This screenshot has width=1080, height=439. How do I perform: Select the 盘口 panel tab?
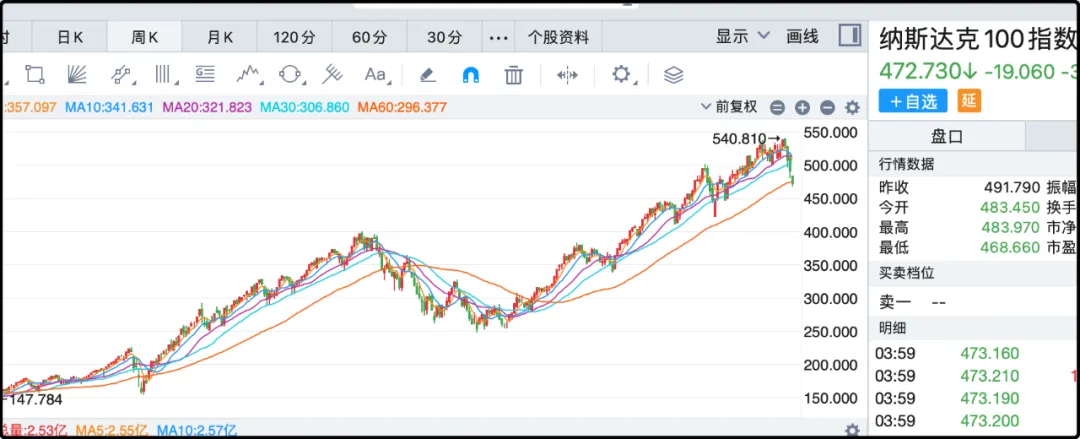[x=945, y=136]
